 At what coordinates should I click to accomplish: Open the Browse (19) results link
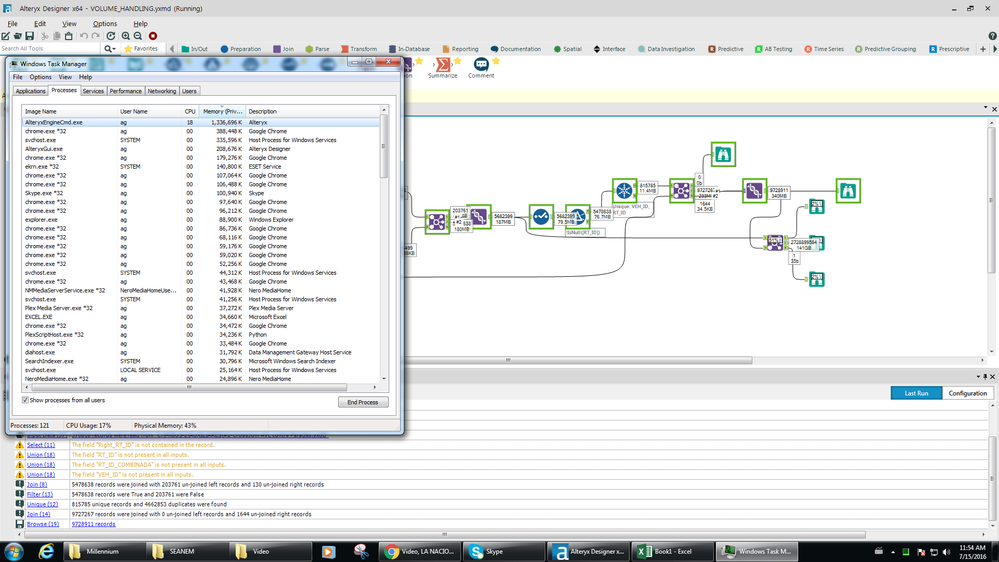point(42,524)
